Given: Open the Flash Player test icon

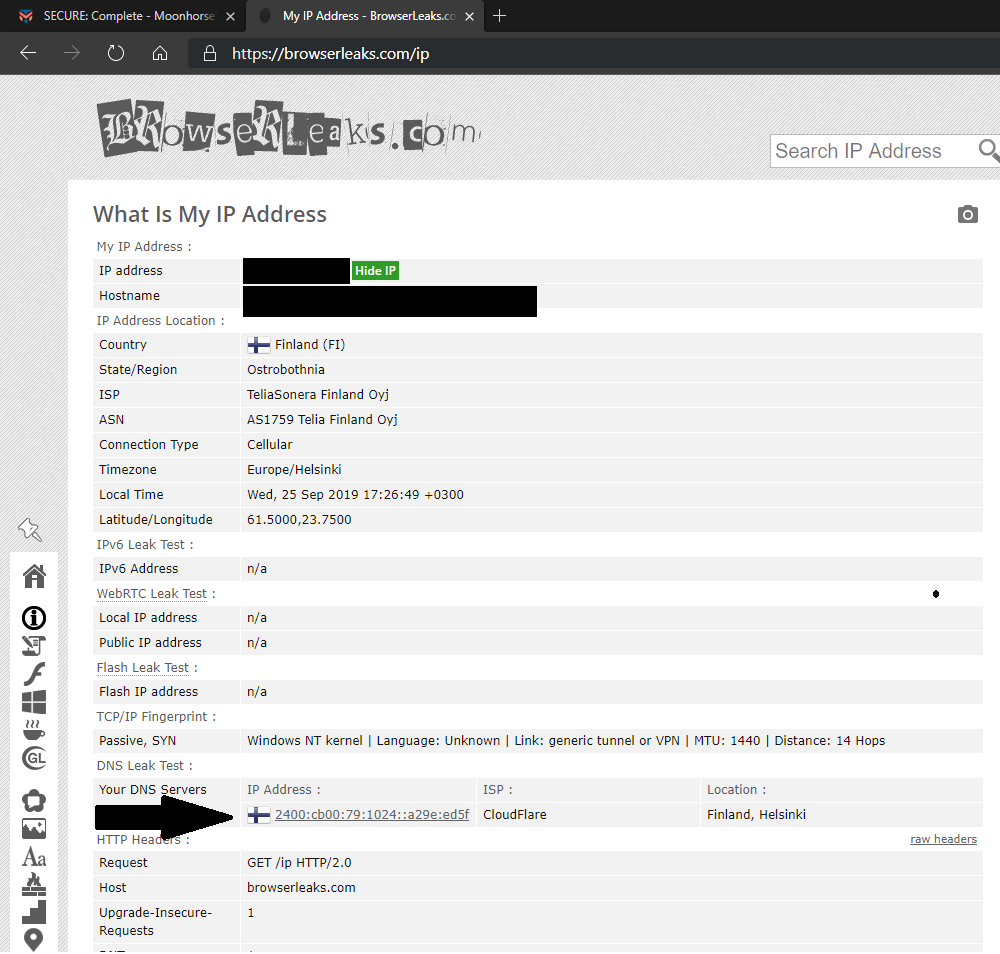Looking at the screenshot, I should (34, 674).
